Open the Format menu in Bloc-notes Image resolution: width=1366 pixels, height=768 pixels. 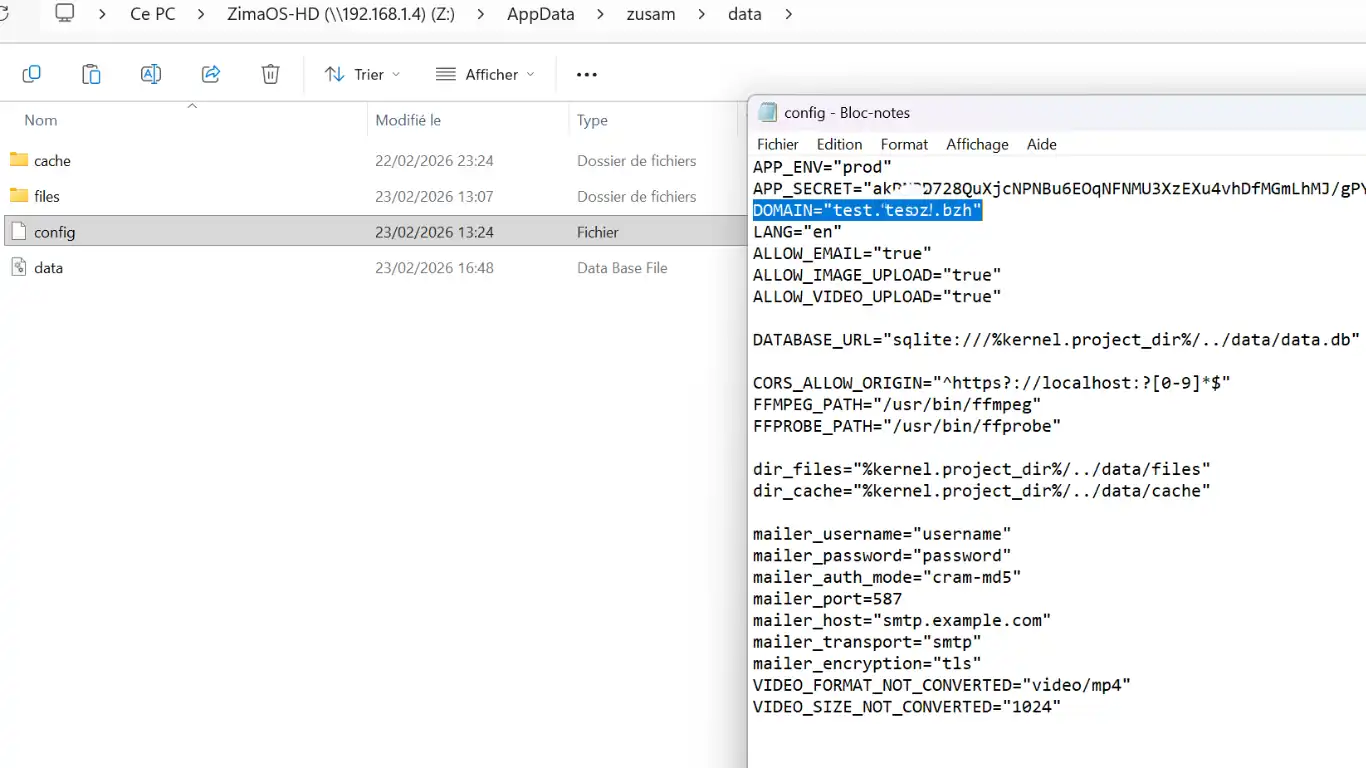904,144
